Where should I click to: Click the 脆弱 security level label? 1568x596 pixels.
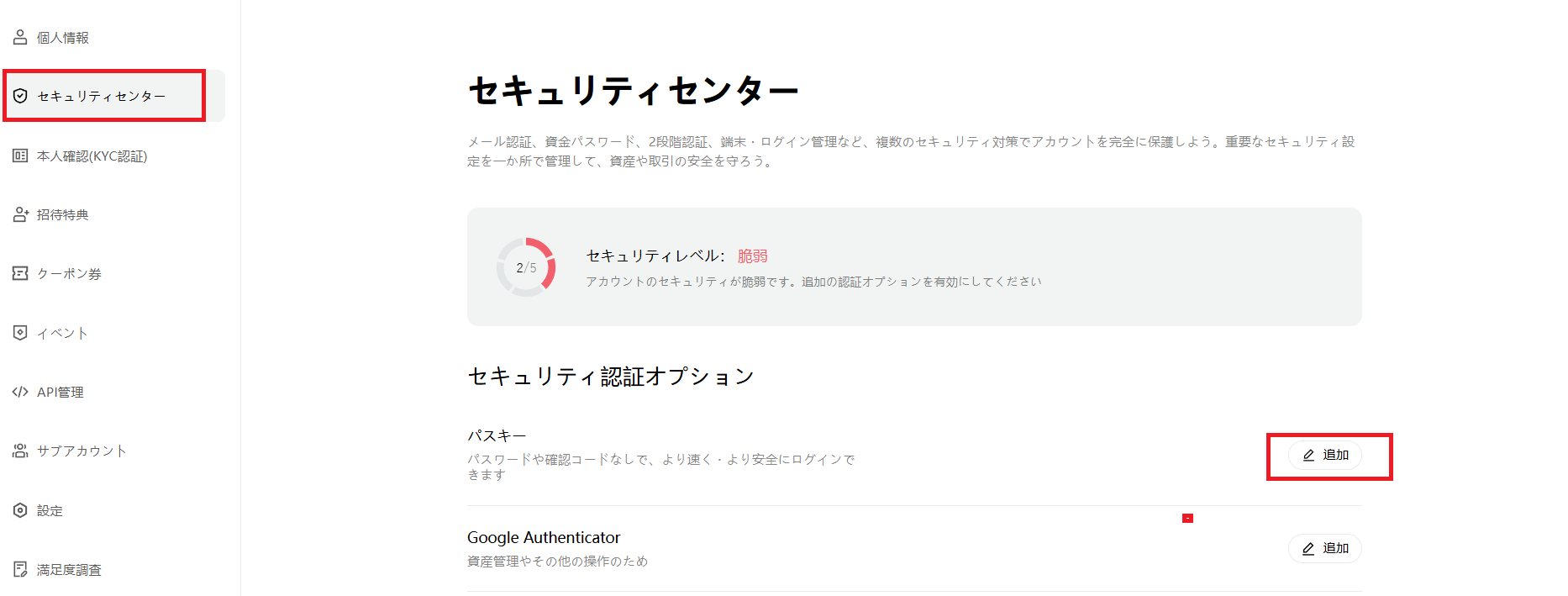coord(753,256)
